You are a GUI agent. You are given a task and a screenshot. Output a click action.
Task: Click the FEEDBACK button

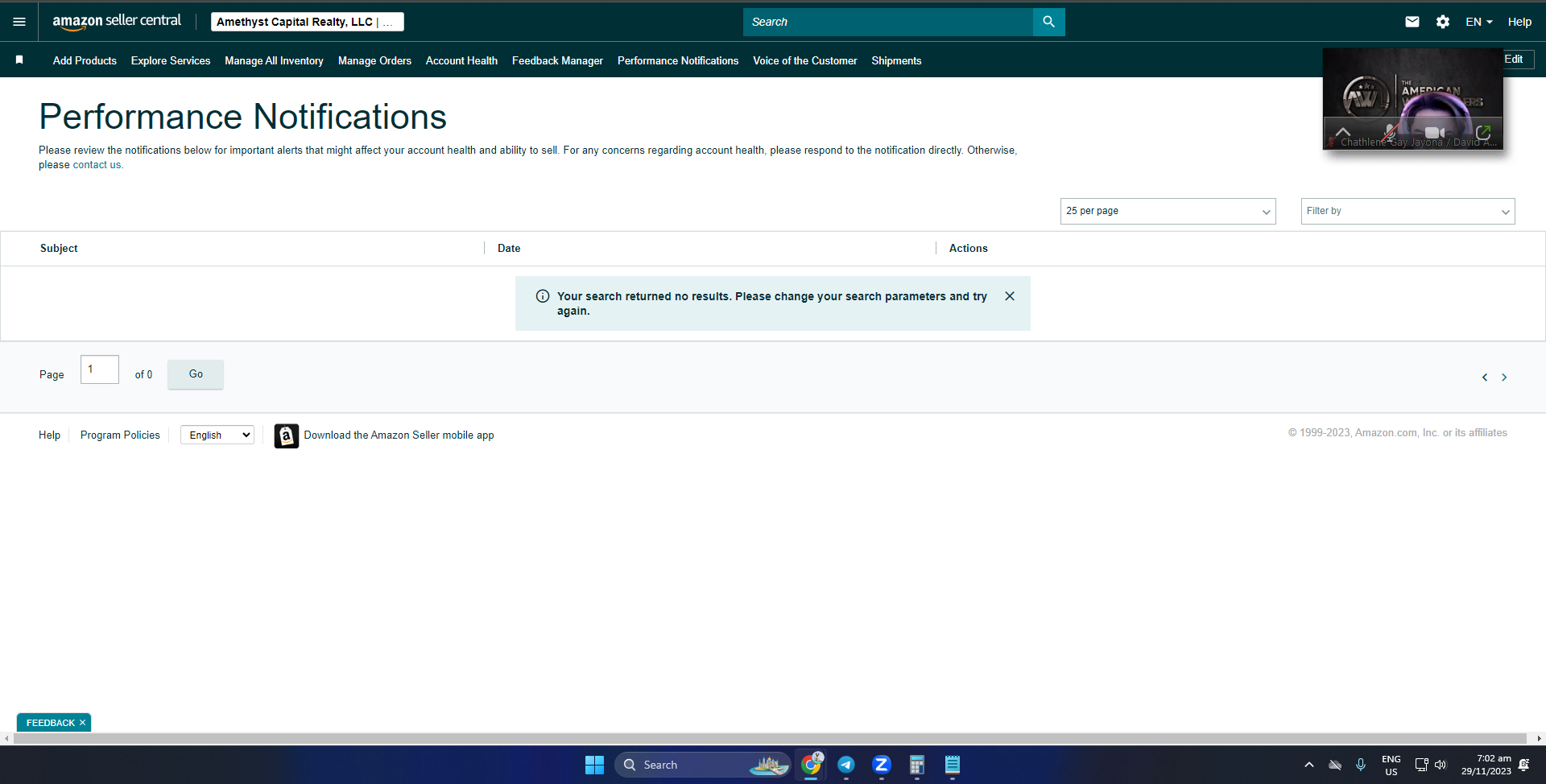pyautogui.click(x=50, y=723)
